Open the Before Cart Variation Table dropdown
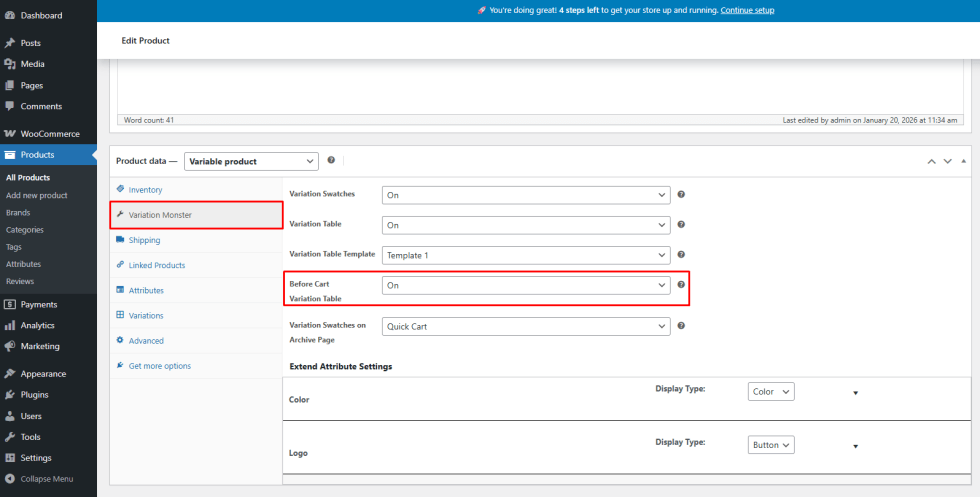This screenshot has width=980, height=497. pyautogui.click(x=526, y=285)
